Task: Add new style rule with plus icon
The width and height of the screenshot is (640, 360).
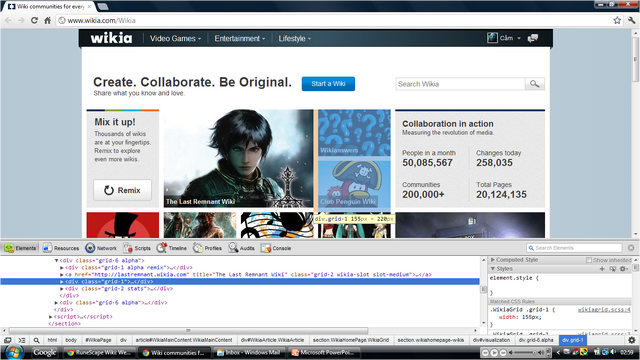Action: pos(602,269)
